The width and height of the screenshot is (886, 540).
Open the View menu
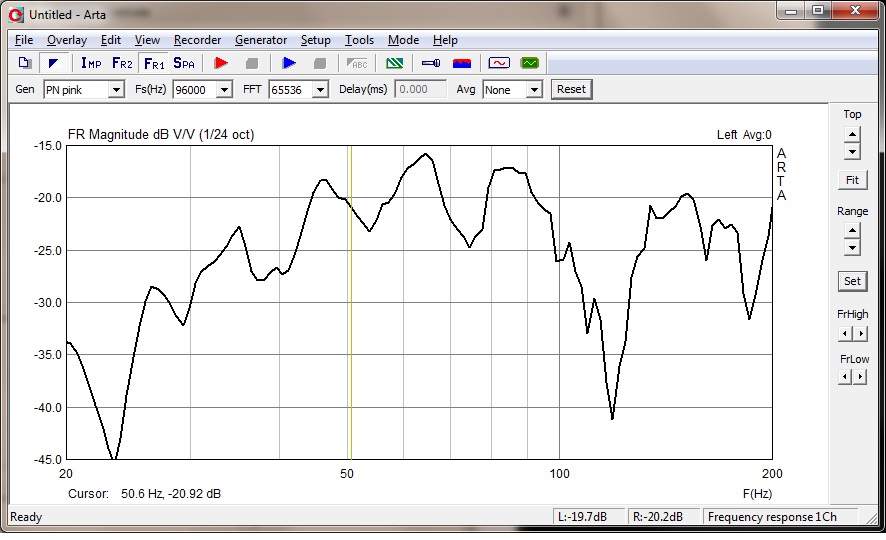click(147, 40)
